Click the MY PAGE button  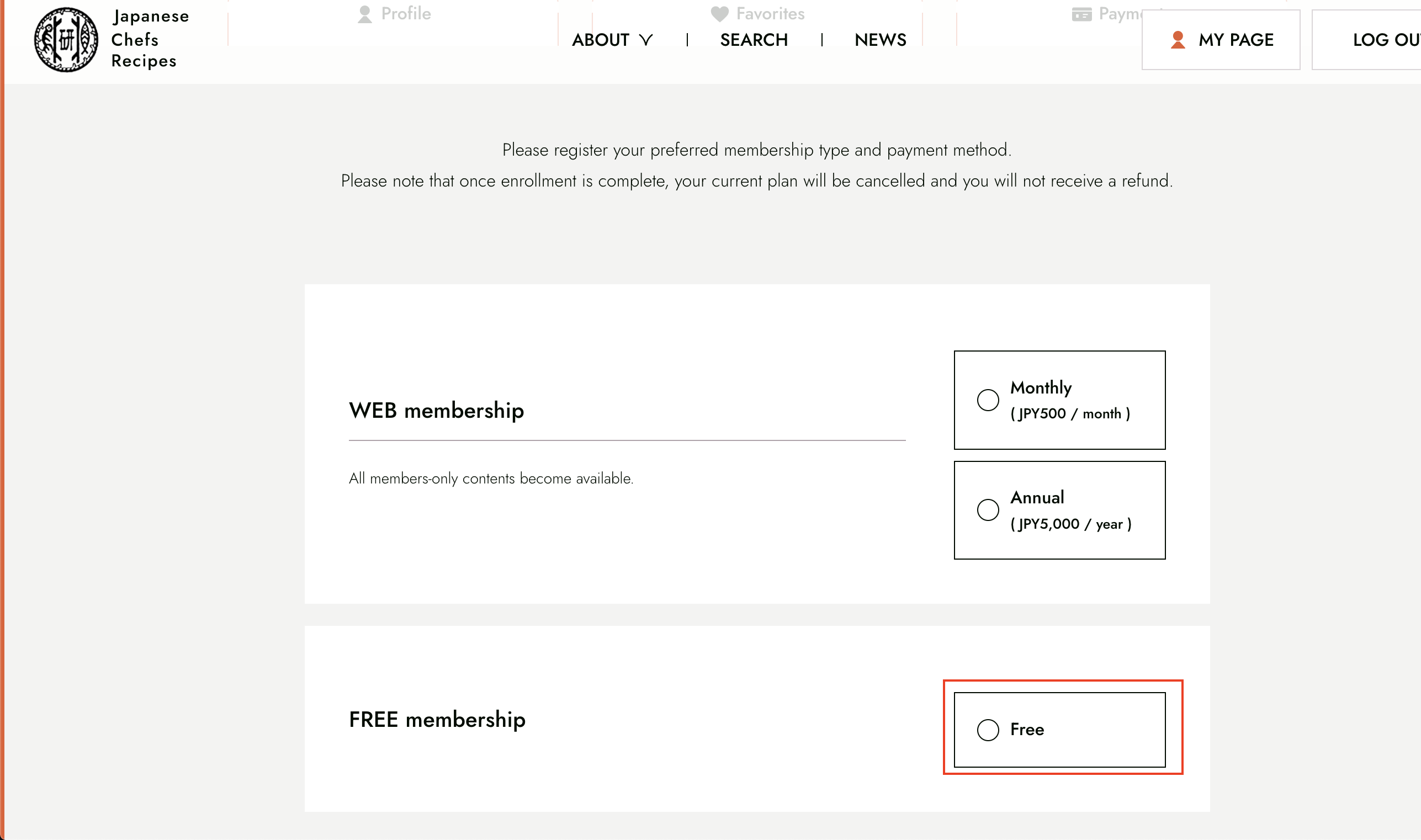[x=1221, y=40]
